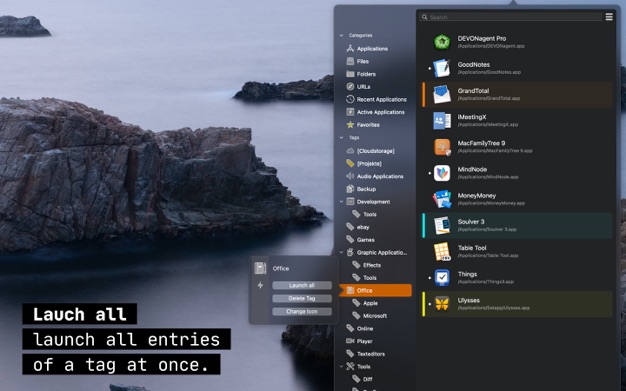The height and width of the screenshot is (391, 626).
Task: Open the hamburger menu icon
Action: click(x=609, y=17)
